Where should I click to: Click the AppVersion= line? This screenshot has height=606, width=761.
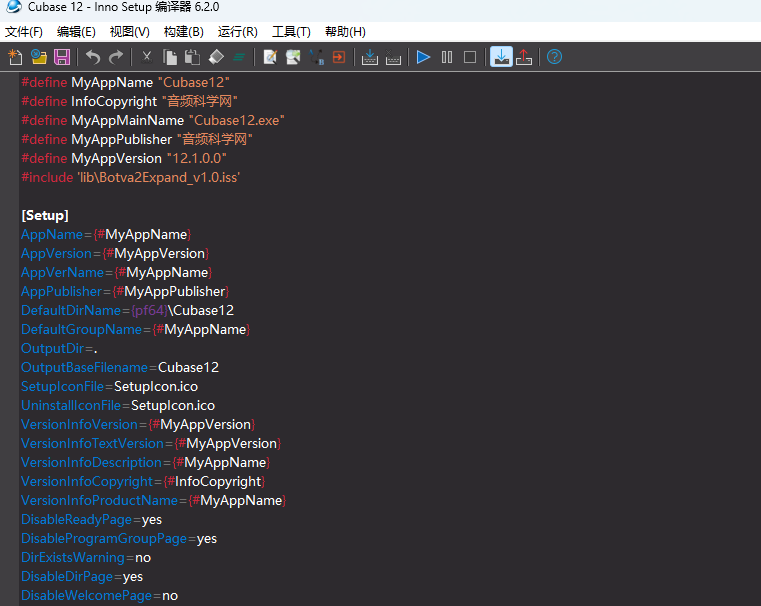click(x=115, y=253)
